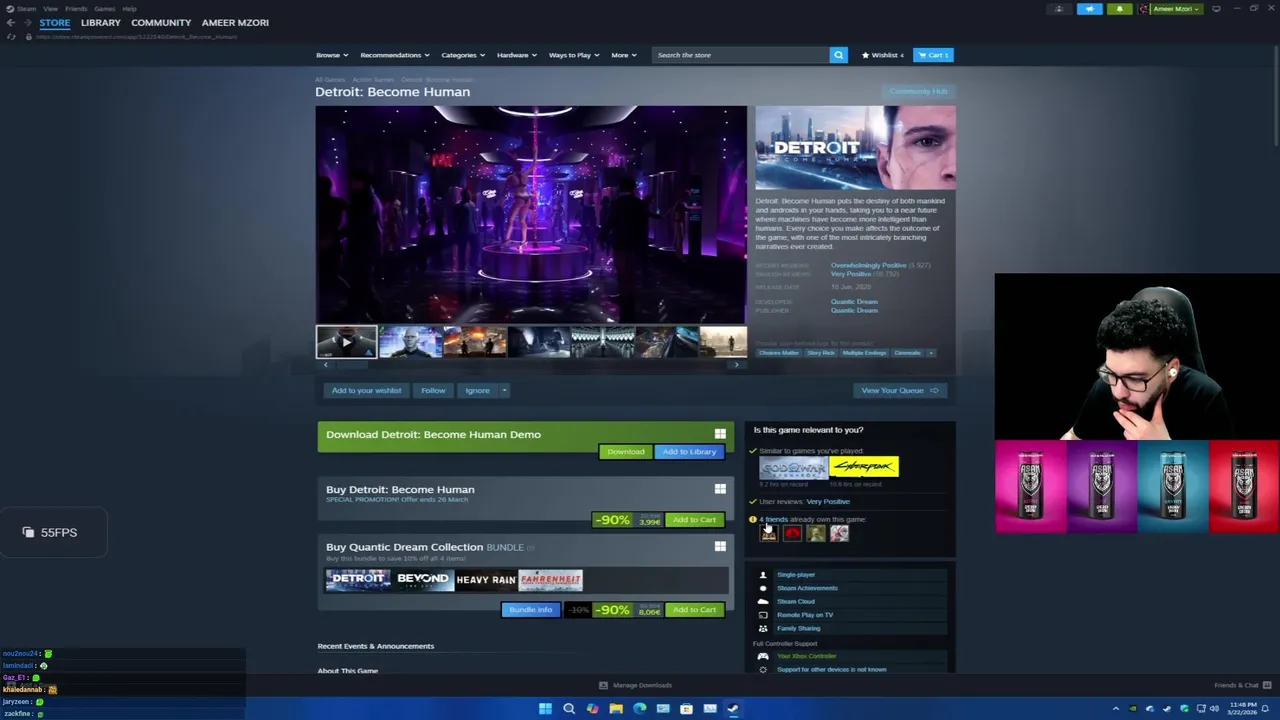Image resolution: width=1280 pixels, height=720 pixels.
Task: Play the trailer video thumbnail
Action: [x=346, y=342]
